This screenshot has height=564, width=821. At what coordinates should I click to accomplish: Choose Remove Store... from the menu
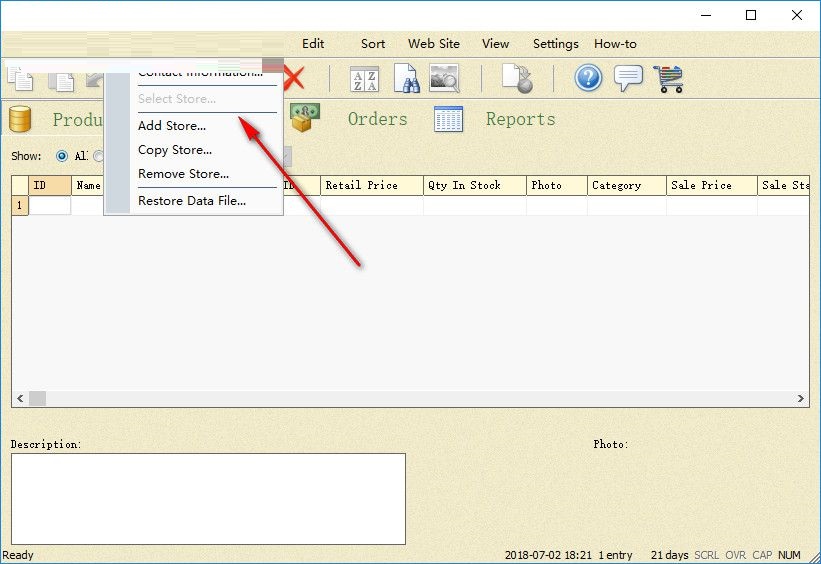[x=183, y=174]
